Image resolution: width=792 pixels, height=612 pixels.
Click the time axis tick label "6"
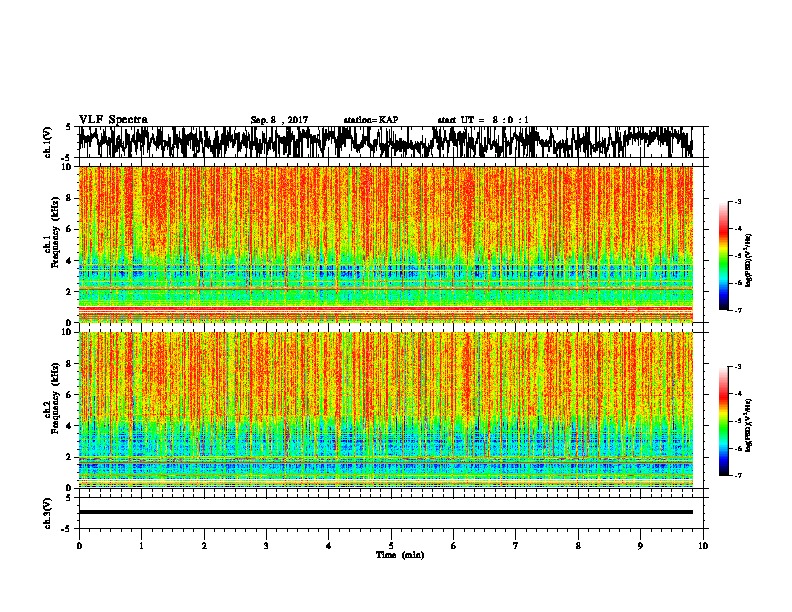[453, 546]
